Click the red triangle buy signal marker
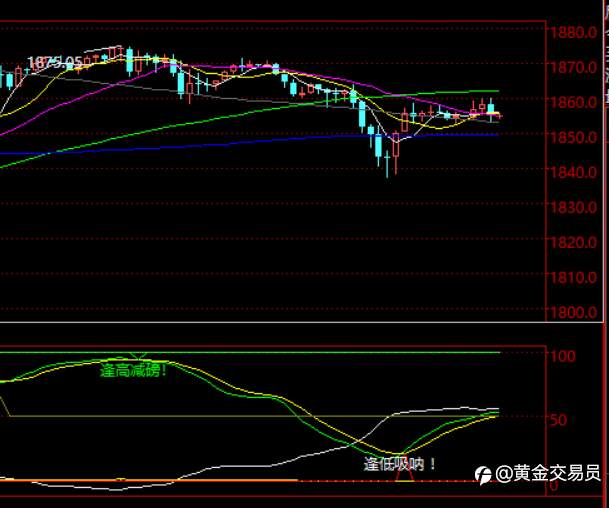 tap(404, 468)
